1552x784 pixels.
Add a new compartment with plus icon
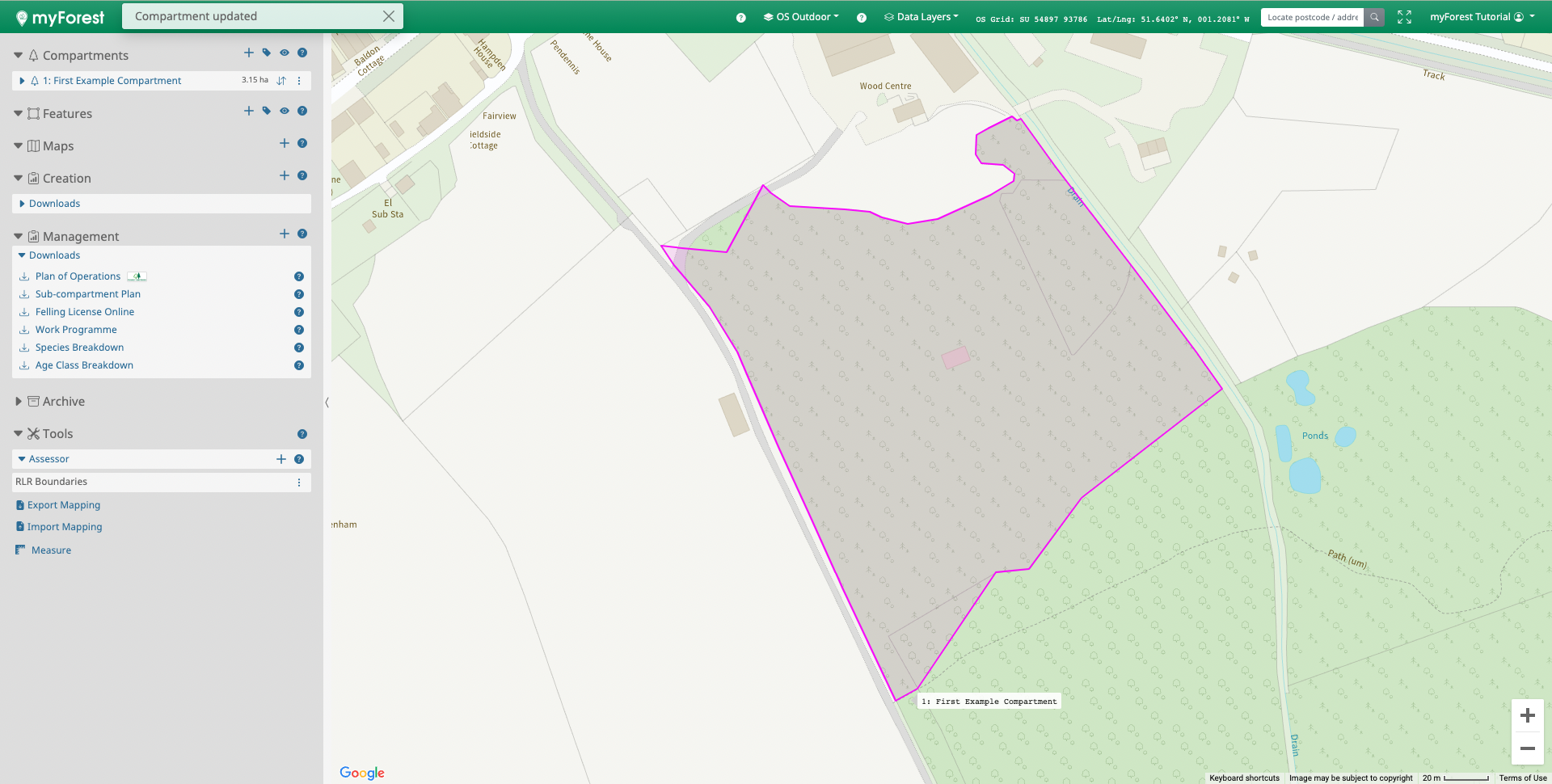tap(249, 53)
